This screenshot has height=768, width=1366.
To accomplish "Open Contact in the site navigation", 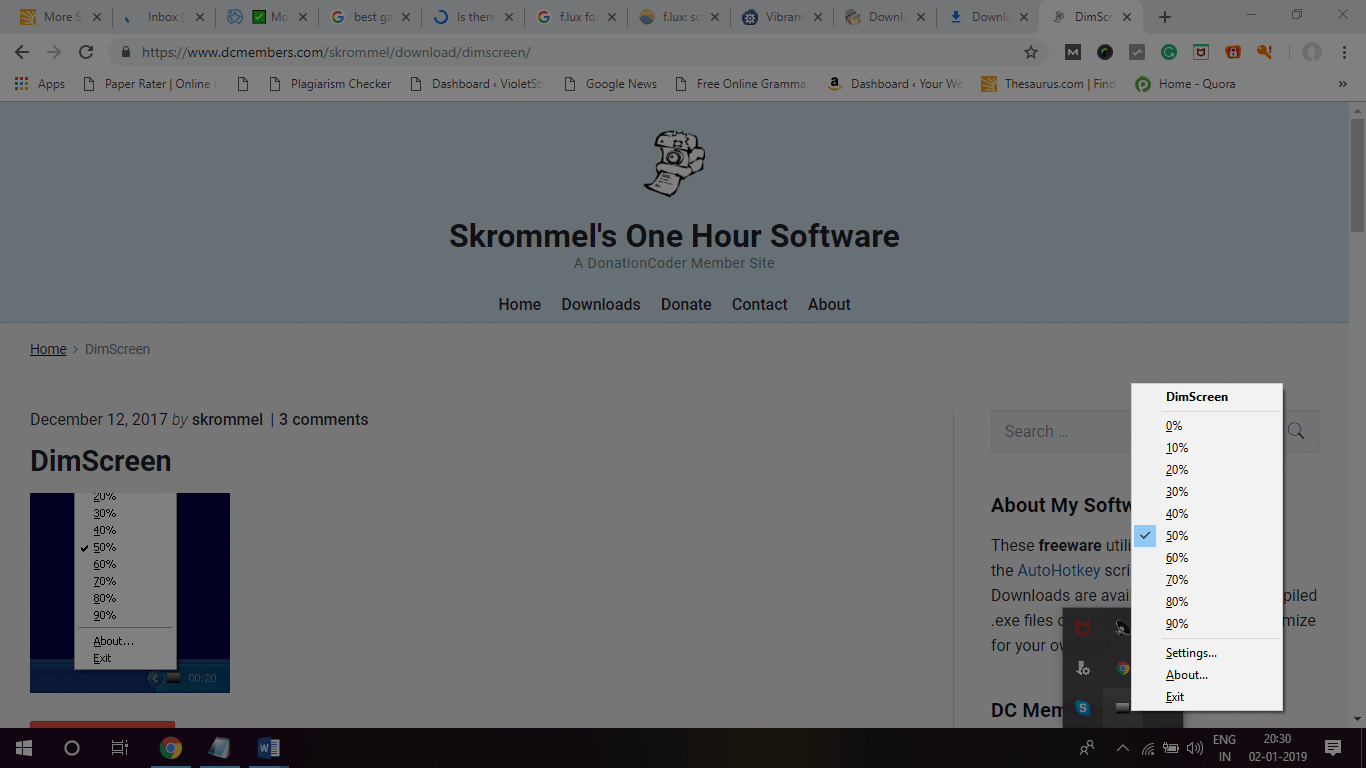I will (x=759, y=304).
